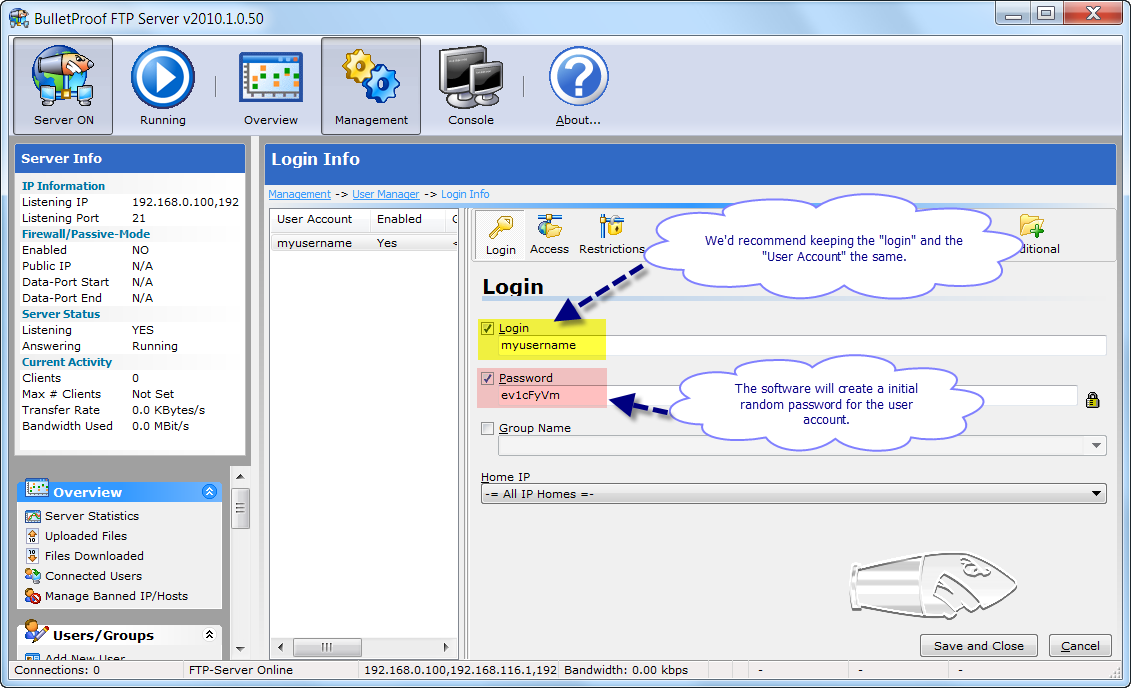Click the user list scroll left arrow
The height and width of the screenshot is (688, 1131).
[x=281, y=647]
